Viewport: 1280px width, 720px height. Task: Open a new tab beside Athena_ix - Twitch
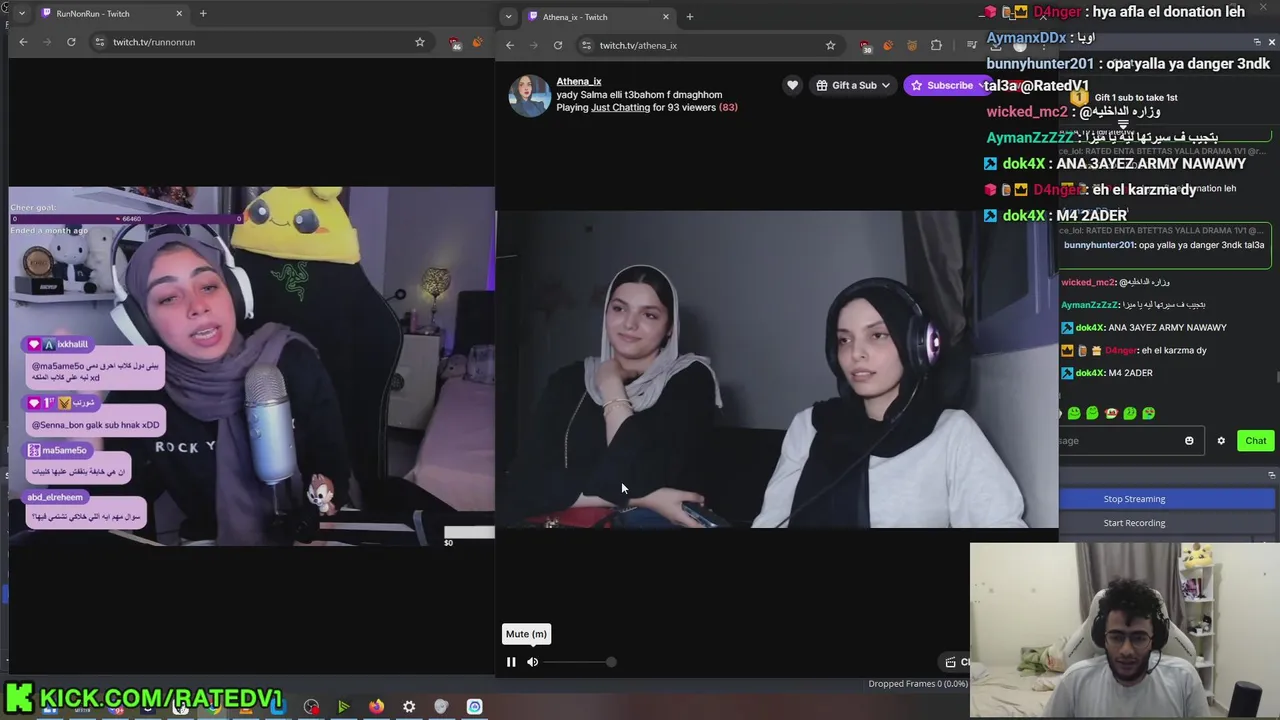pos(689,16)
